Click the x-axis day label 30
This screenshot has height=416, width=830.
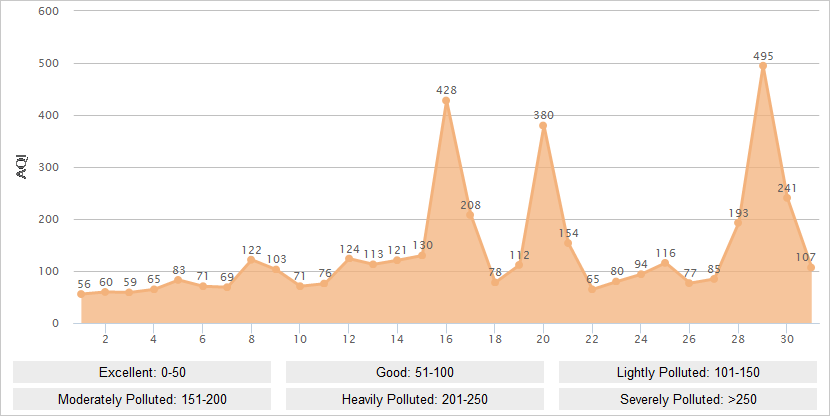[x=787, y=339]
